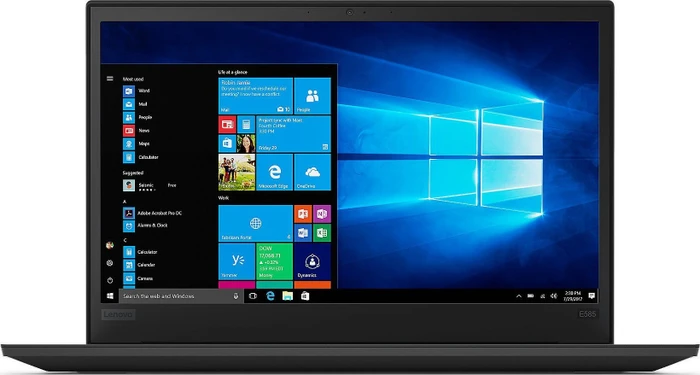
Task: Open the OneDrive tile
Action: click(312, 172)
